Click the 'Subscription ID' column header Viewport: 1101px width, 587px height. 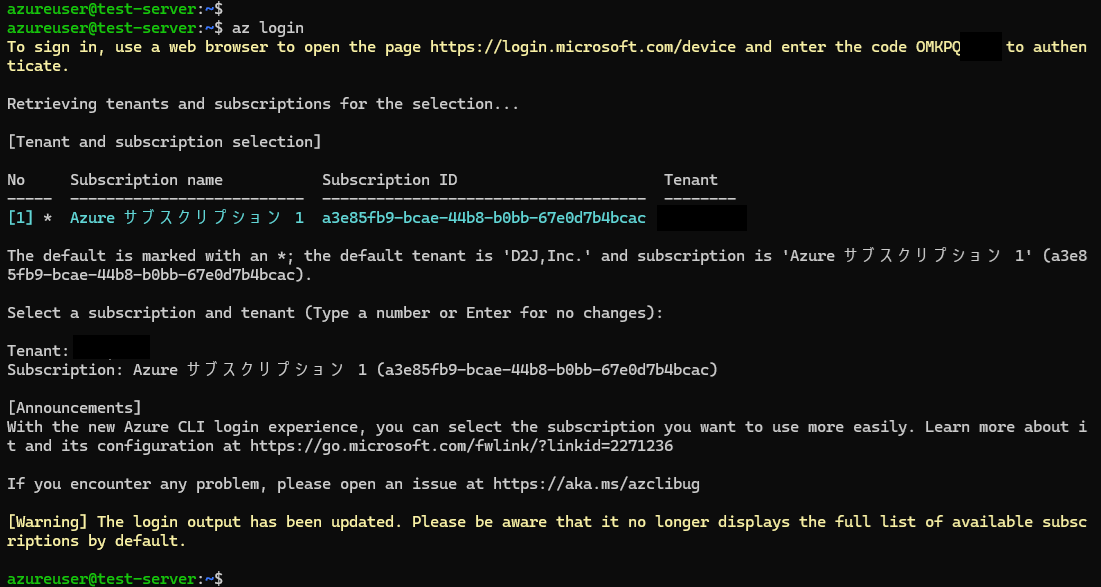(x=390, y=180)
